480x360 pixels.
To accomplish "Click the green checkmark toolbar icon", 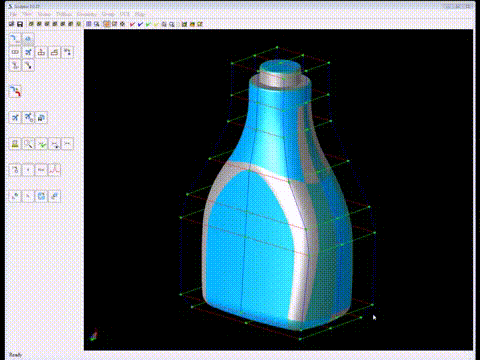I will click(x=148, y=24).
